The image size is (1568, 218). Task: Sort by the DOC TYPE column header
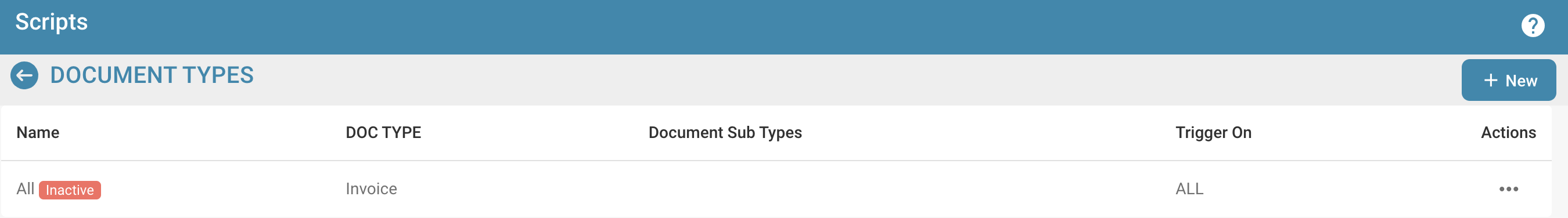tap(383, 132)
